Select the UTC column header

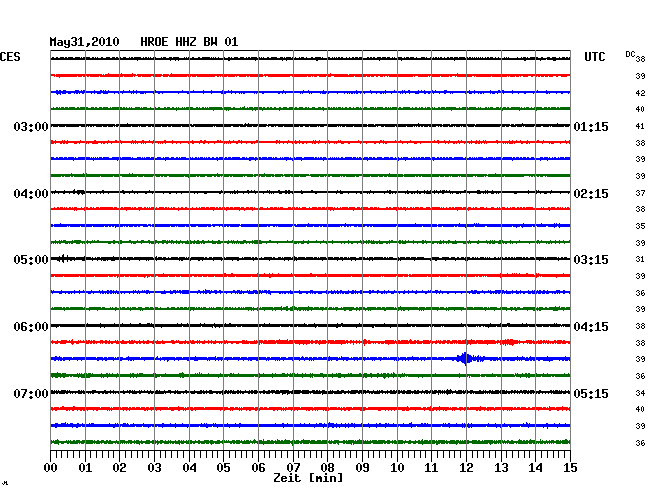pyautogui.click(x=594, y=57)
